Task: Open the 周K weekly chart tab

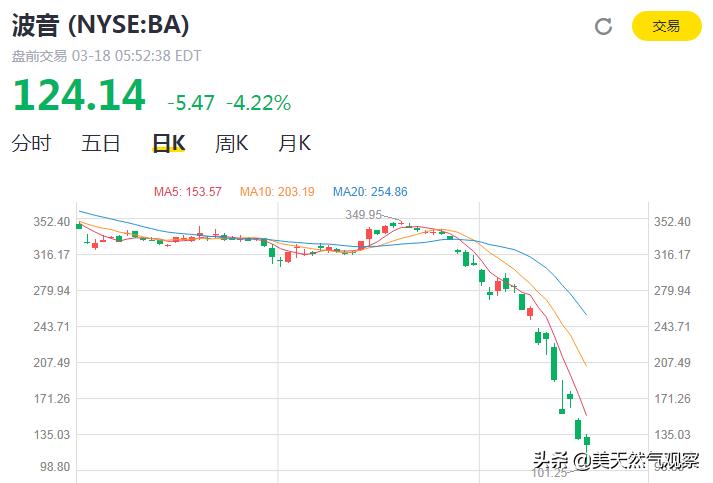Action: tap(231, 143)
